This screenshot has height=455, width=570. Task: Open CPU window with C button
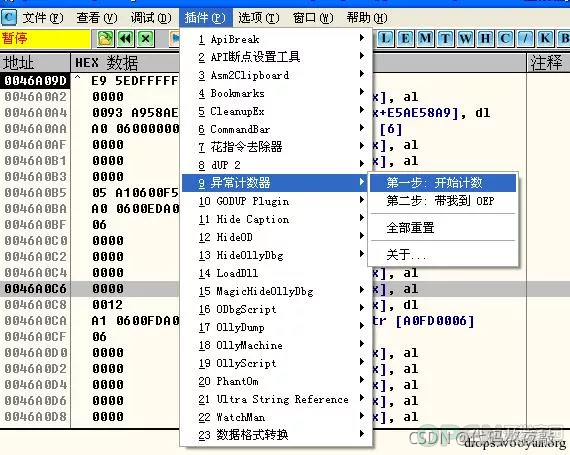pos(505,38)
